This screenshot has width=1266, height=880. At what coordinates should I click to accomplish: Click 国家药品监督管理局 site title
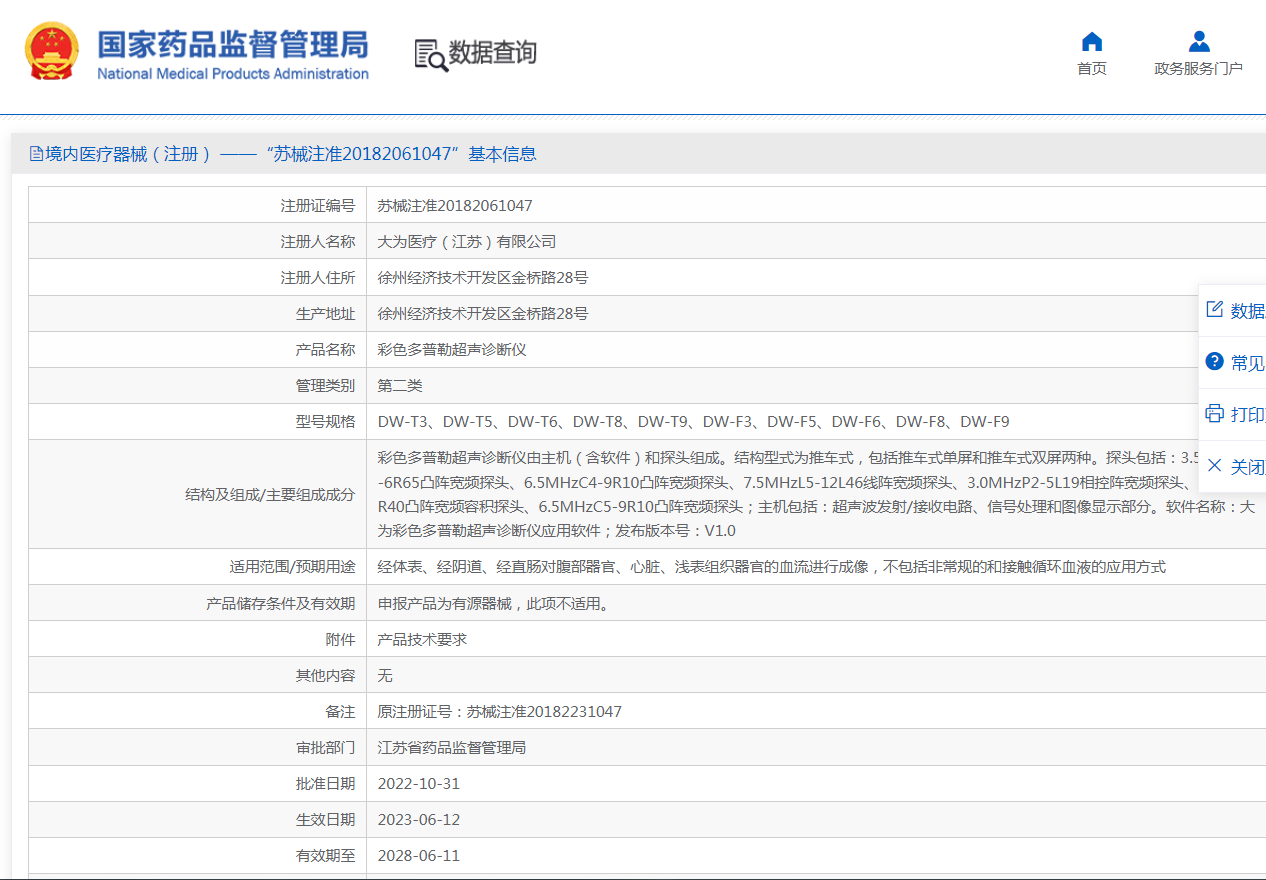point(233,44)
